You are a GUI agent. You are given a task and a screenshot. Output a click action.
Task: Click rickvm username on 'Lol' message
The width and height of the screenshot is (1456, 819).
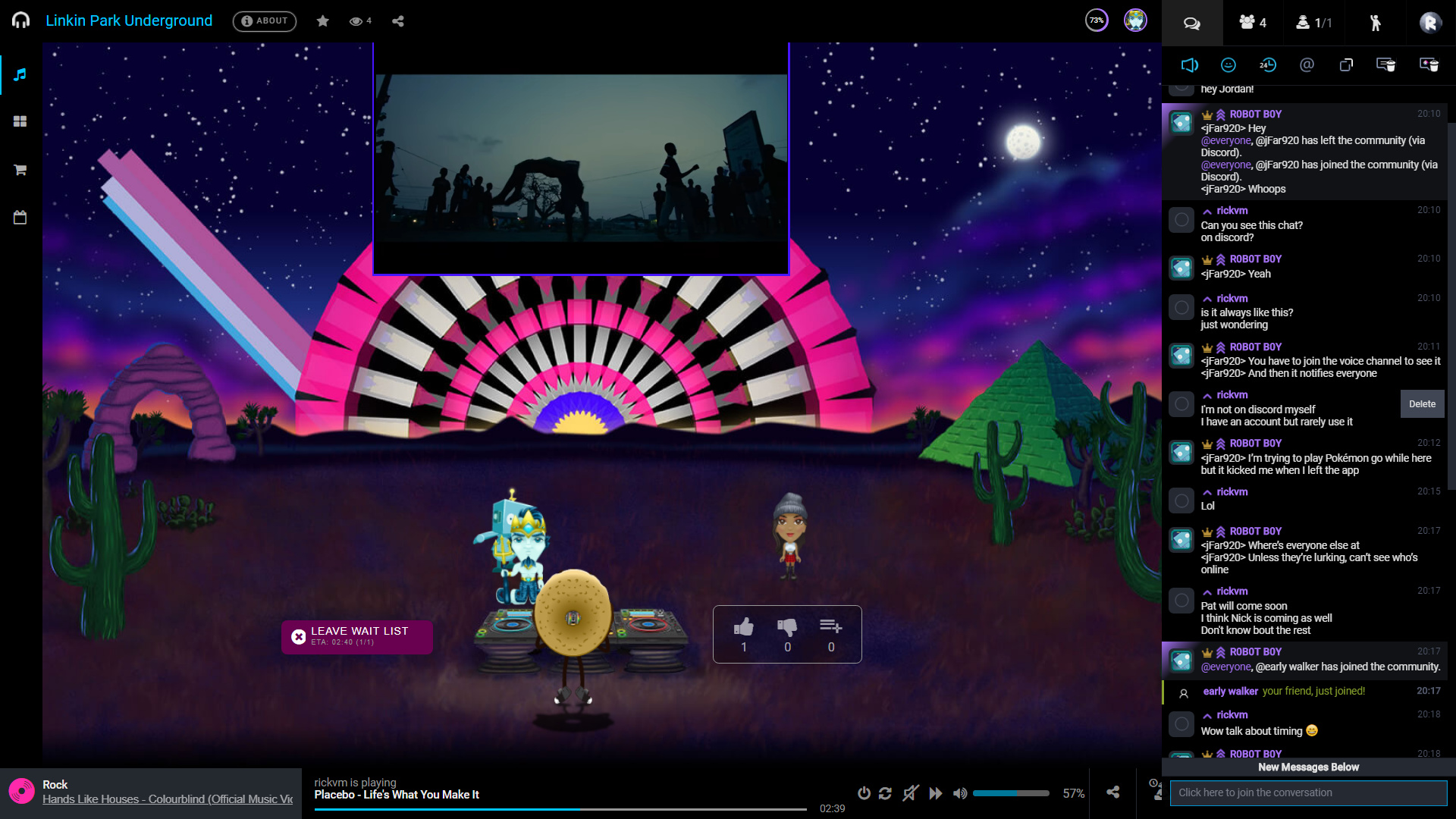[x=1232, y=491]
